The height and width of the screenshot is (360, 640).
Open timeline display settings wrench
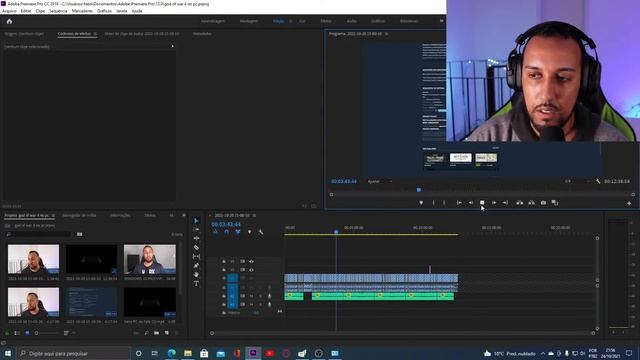(261, 232)
